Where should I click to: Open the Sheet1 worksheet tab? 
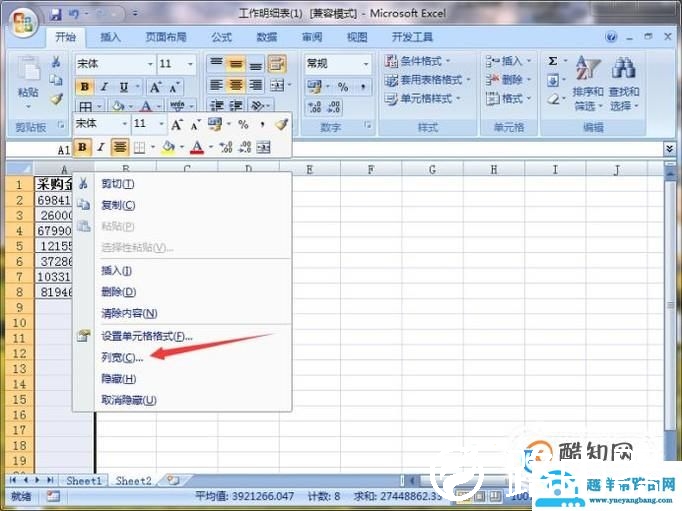[84, 481]
